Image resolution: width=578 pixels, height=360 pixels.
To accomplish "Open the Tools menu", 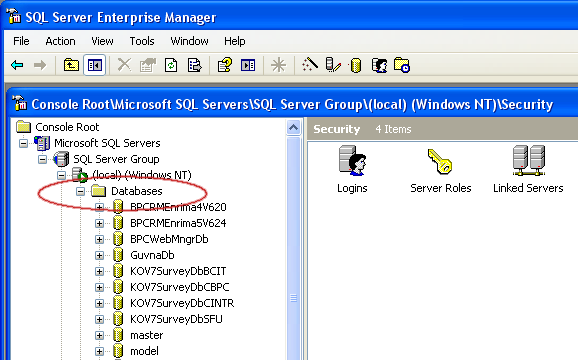I will [x=142, y=41].
